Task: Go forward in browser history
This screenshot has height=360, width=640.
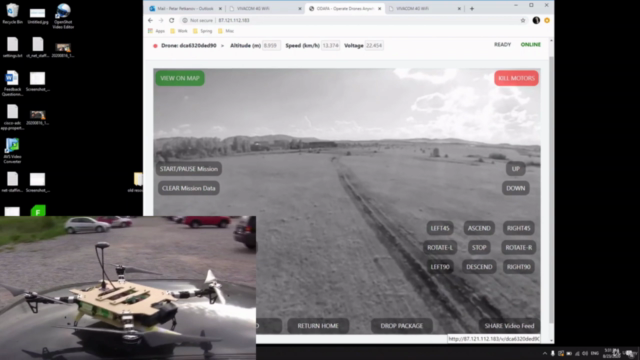Action: [161, 20]
